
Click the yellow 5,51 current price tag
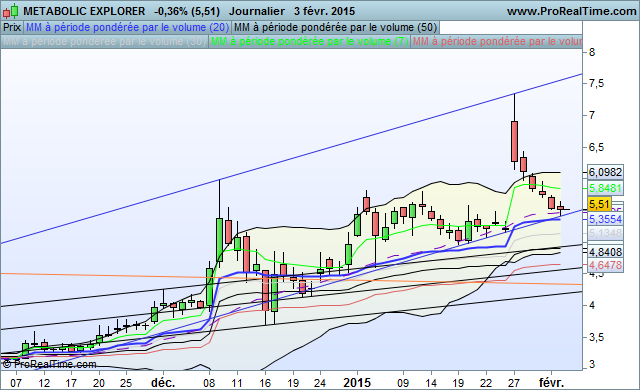(x=599, y=204)
